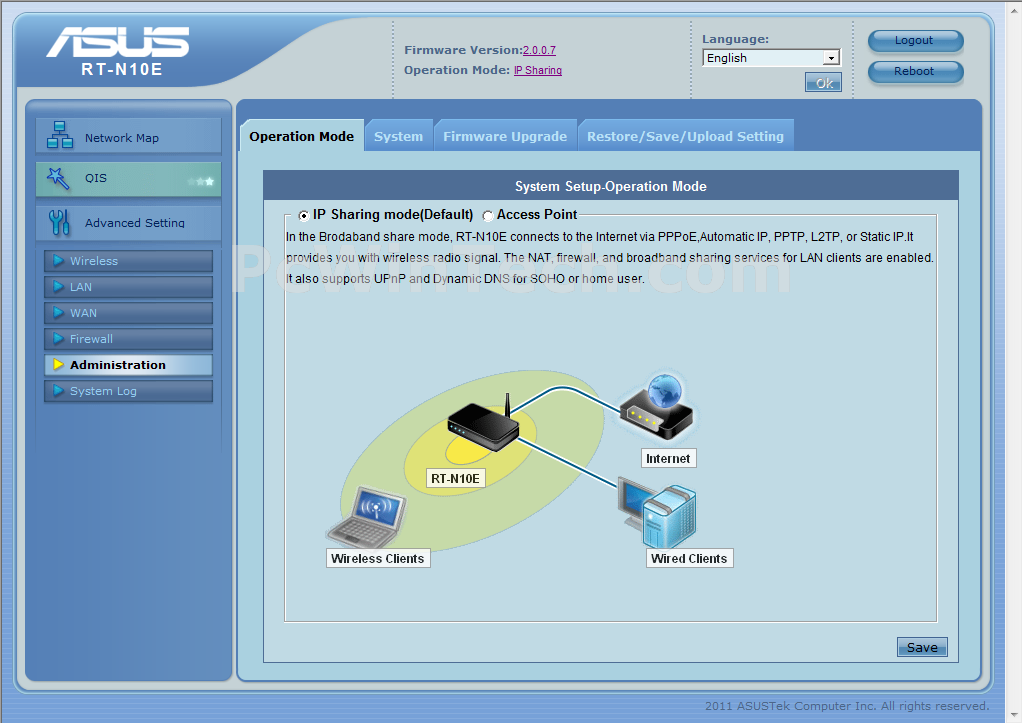Viewport: 1022px width, 723px height.
Task: Click the arrow icon next to LAN
Action: click(59, 287)
